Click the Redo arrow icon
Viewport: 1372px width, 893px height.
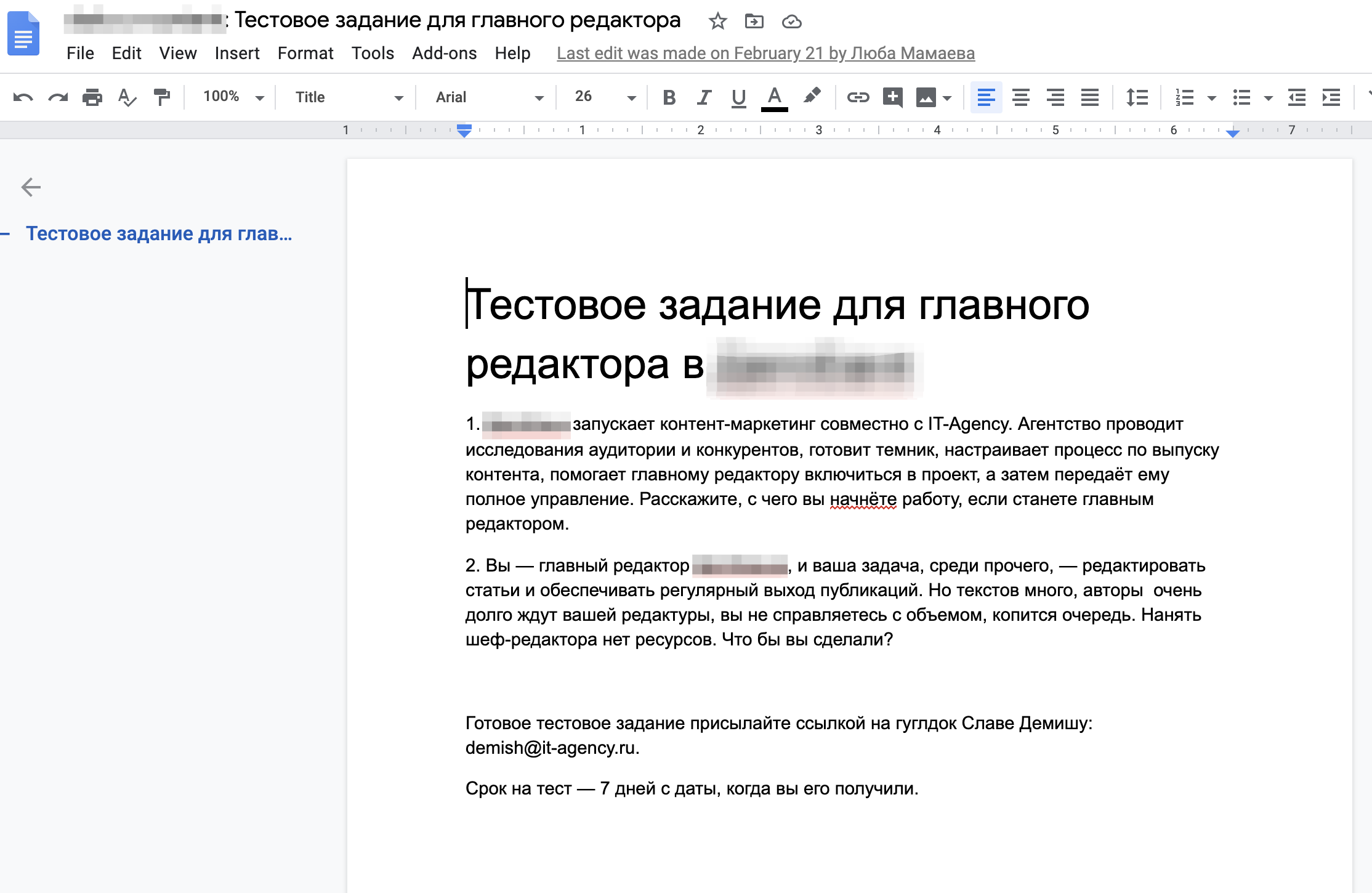(x=58, y=97)
